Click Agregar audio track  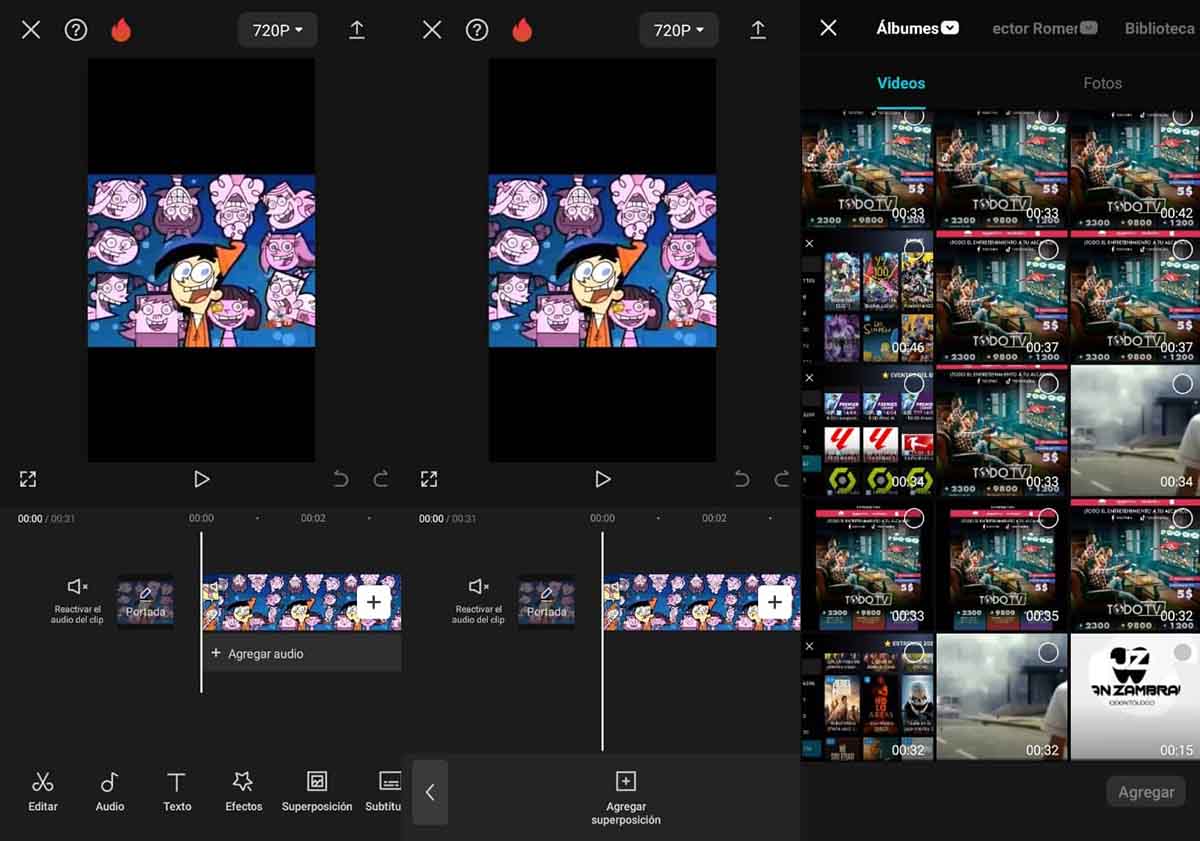302,653
